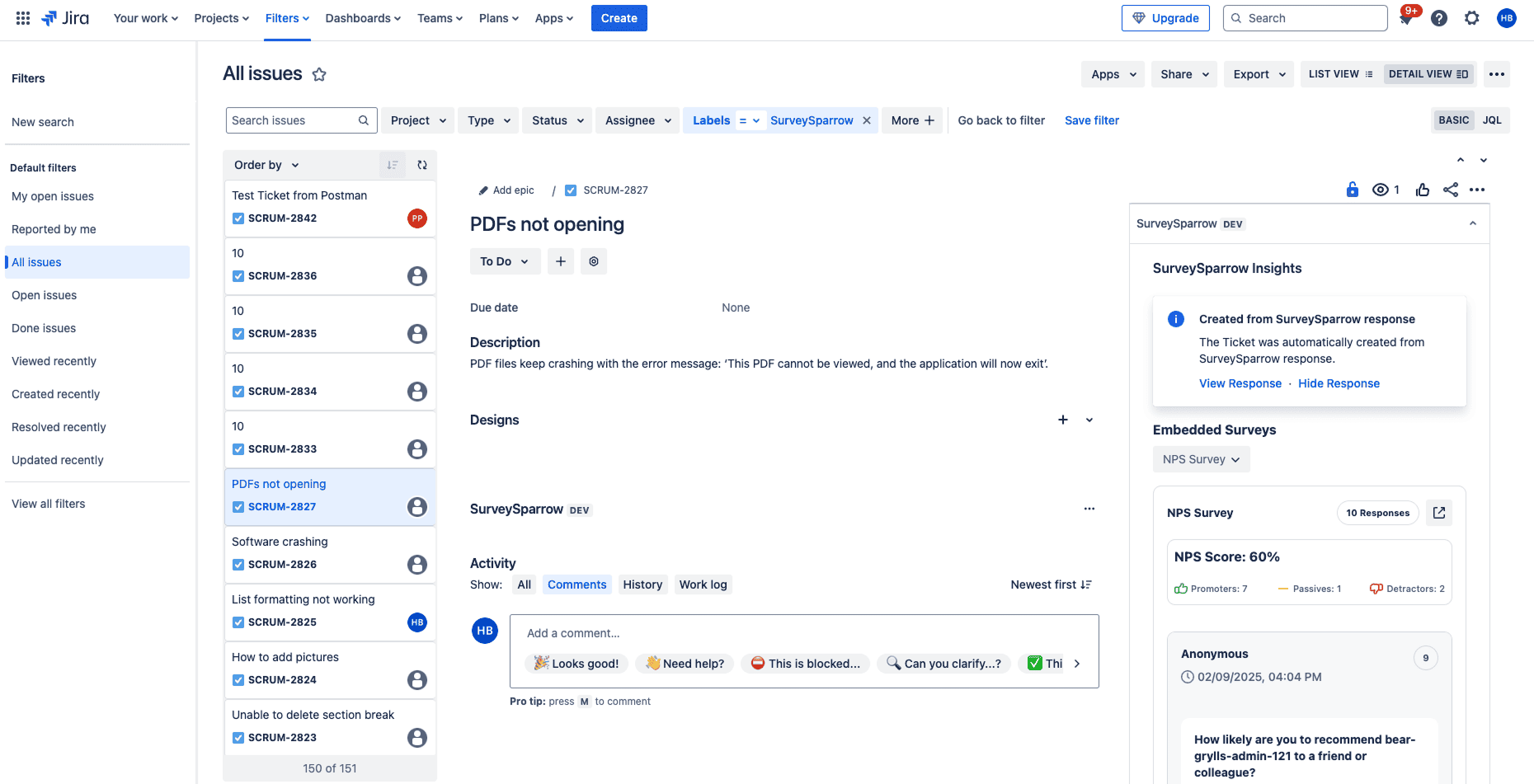Click Save filter
1534x784 pixels.
[x=1091, y=120]
